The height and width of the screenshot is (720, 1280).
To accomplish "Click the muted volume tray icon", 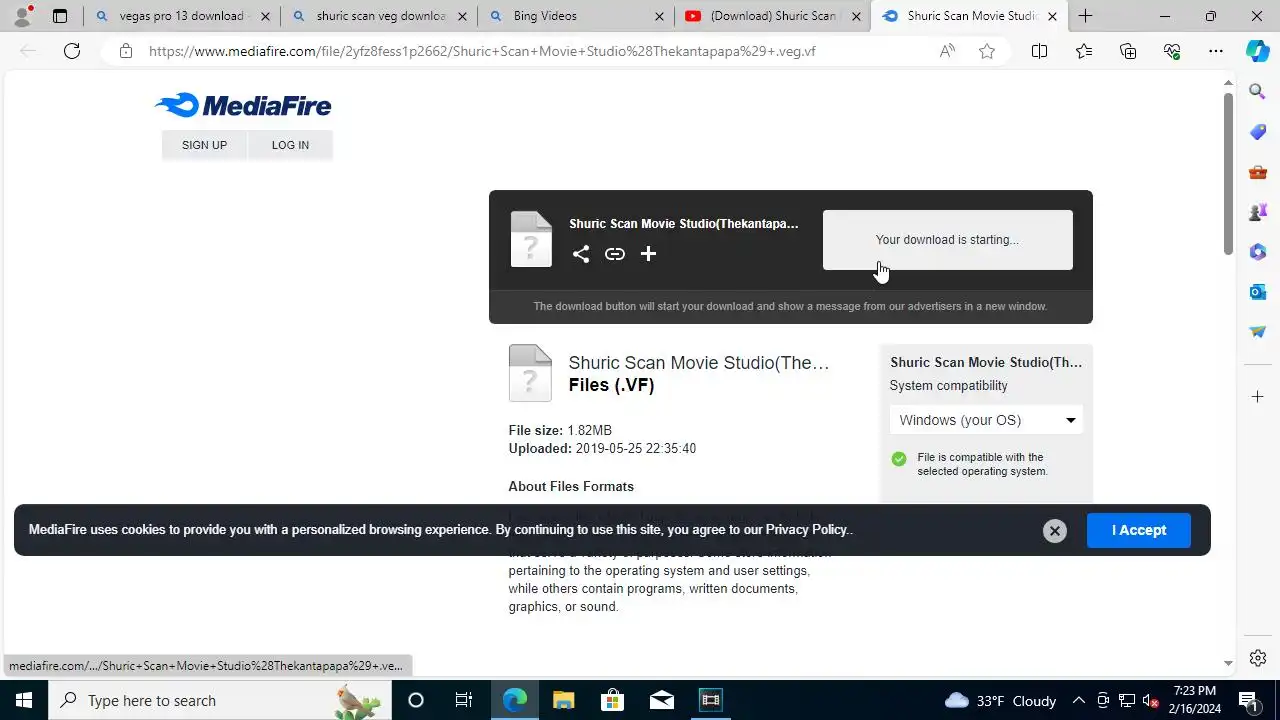I will point(1151,700).
